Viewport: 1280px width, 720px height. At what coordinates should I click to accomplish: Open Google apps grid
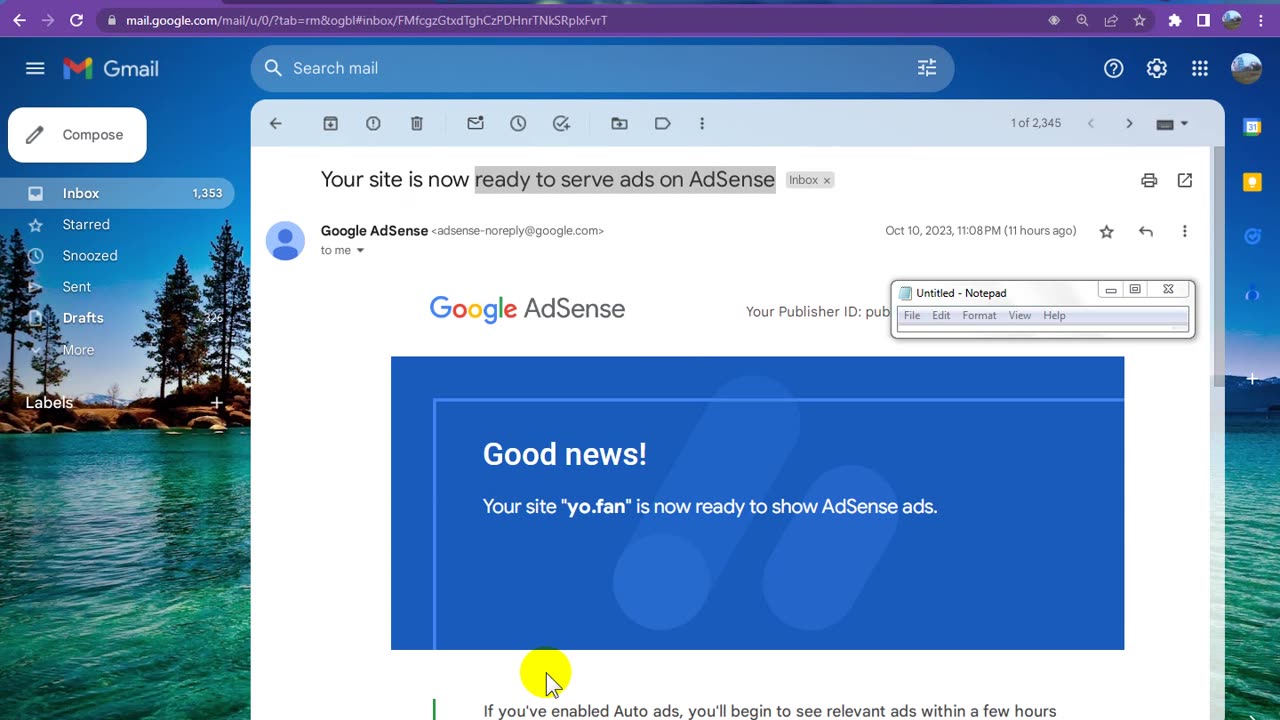coord(1200,68)
